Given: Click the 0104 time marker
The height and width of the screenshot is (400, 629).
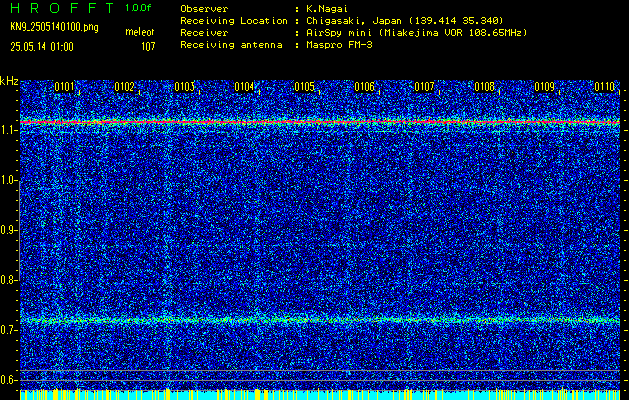Looking at the screenshot, I should point(244,87).
